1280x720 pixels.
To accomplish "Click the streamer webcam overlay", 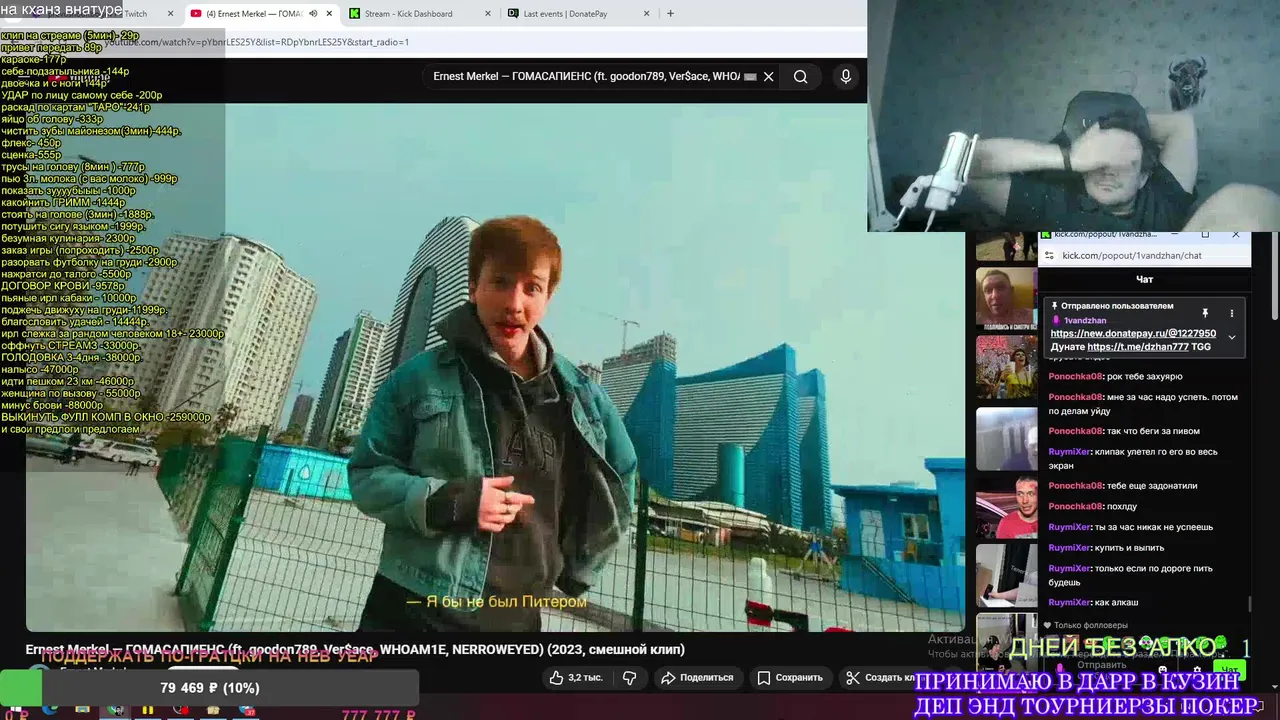I will click(1073, 116).
